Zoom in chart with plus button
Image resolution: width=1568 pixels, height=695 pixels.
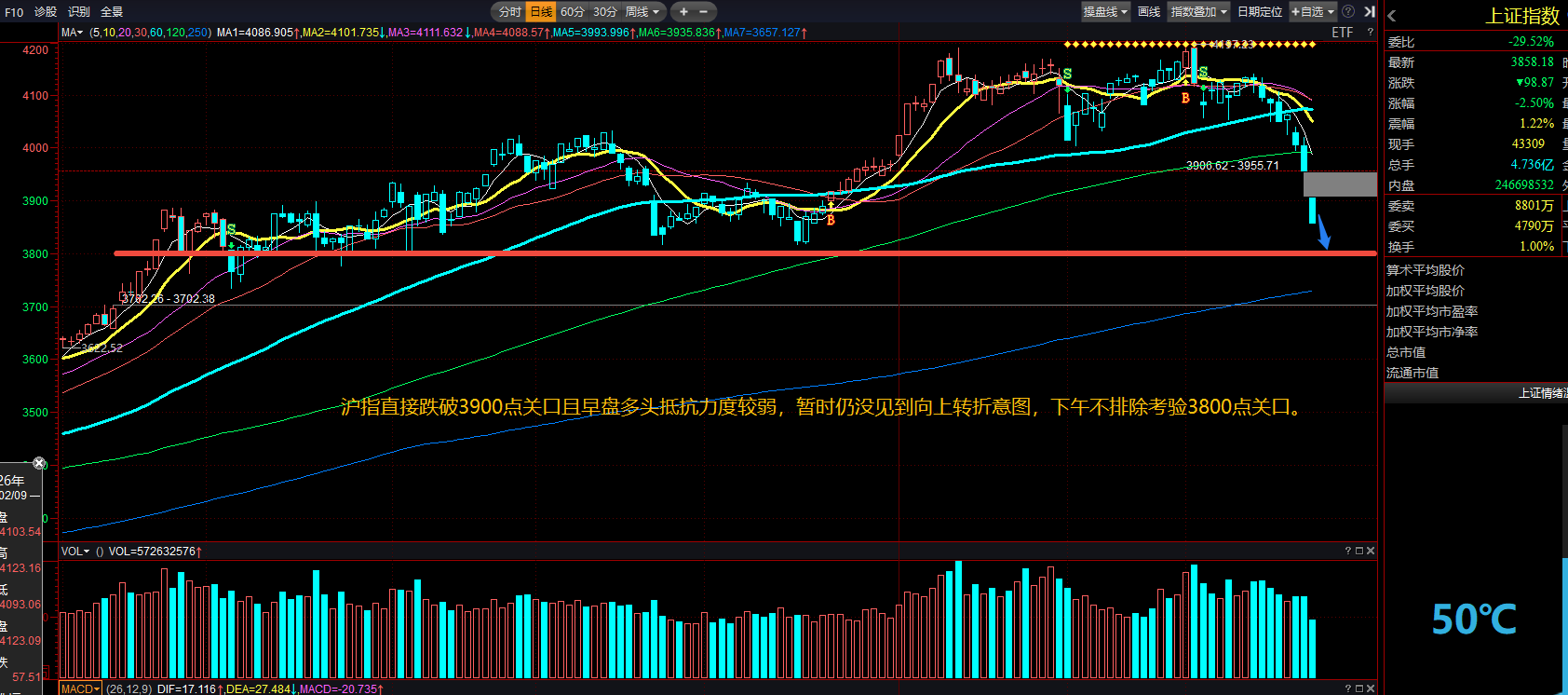tap(683, 12)
